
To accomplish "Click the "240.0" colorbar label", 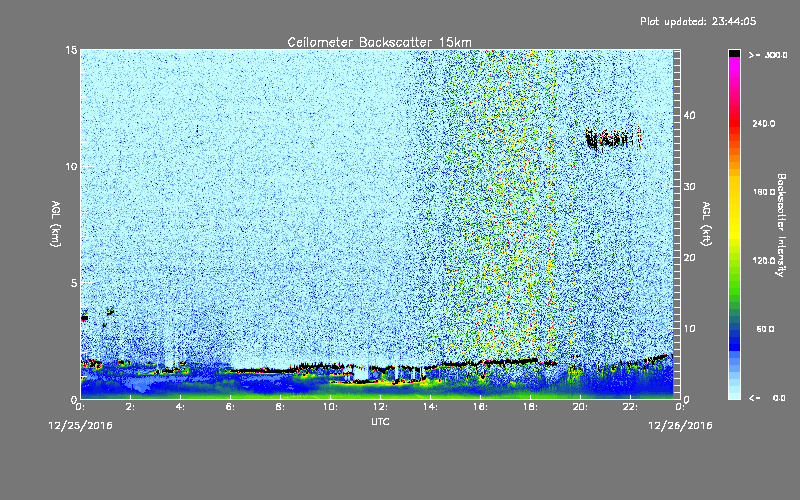I will [x=764, y=123].
